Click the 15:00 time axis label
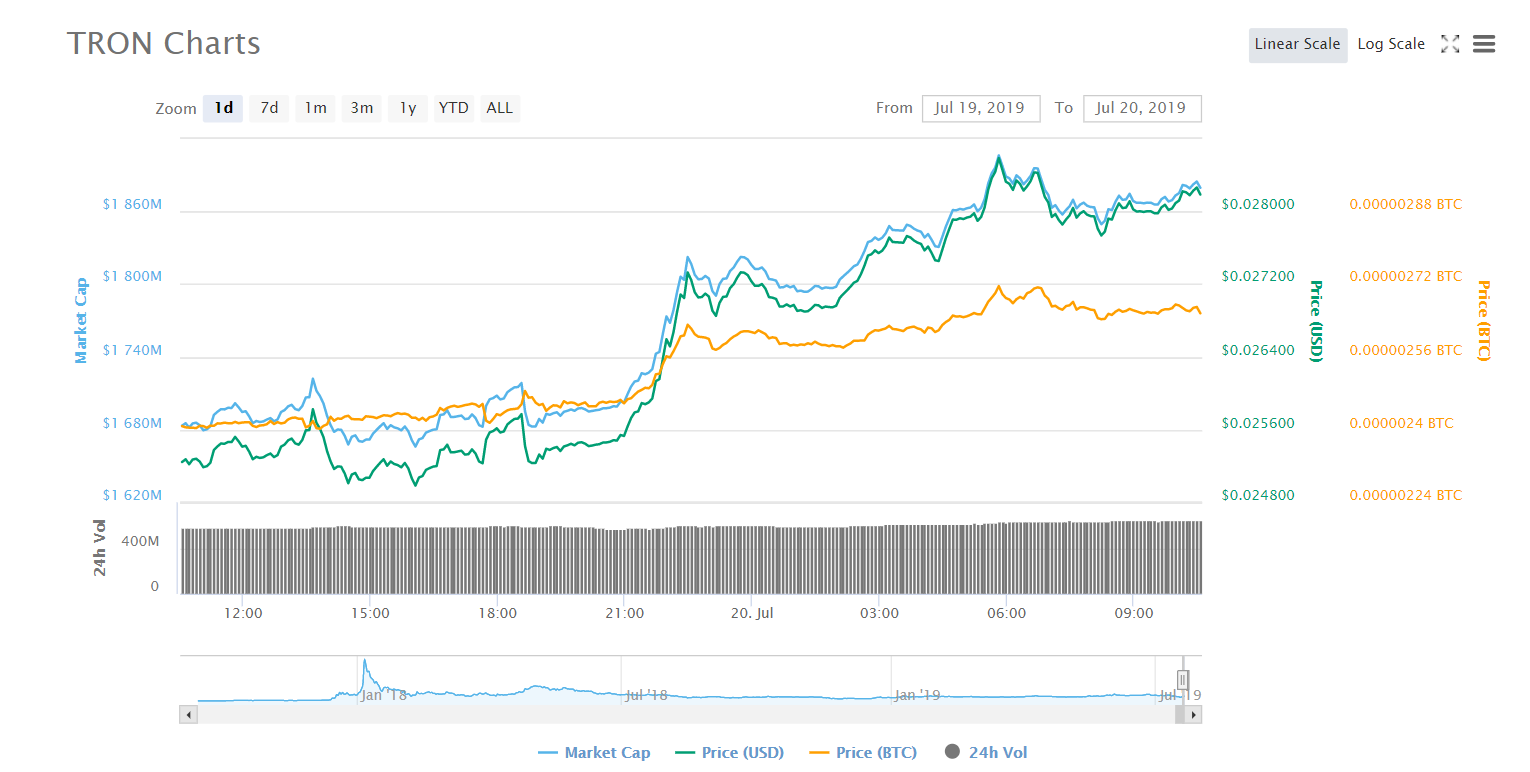The width and height of the screenshot is (1530, 772). point(370,613)
